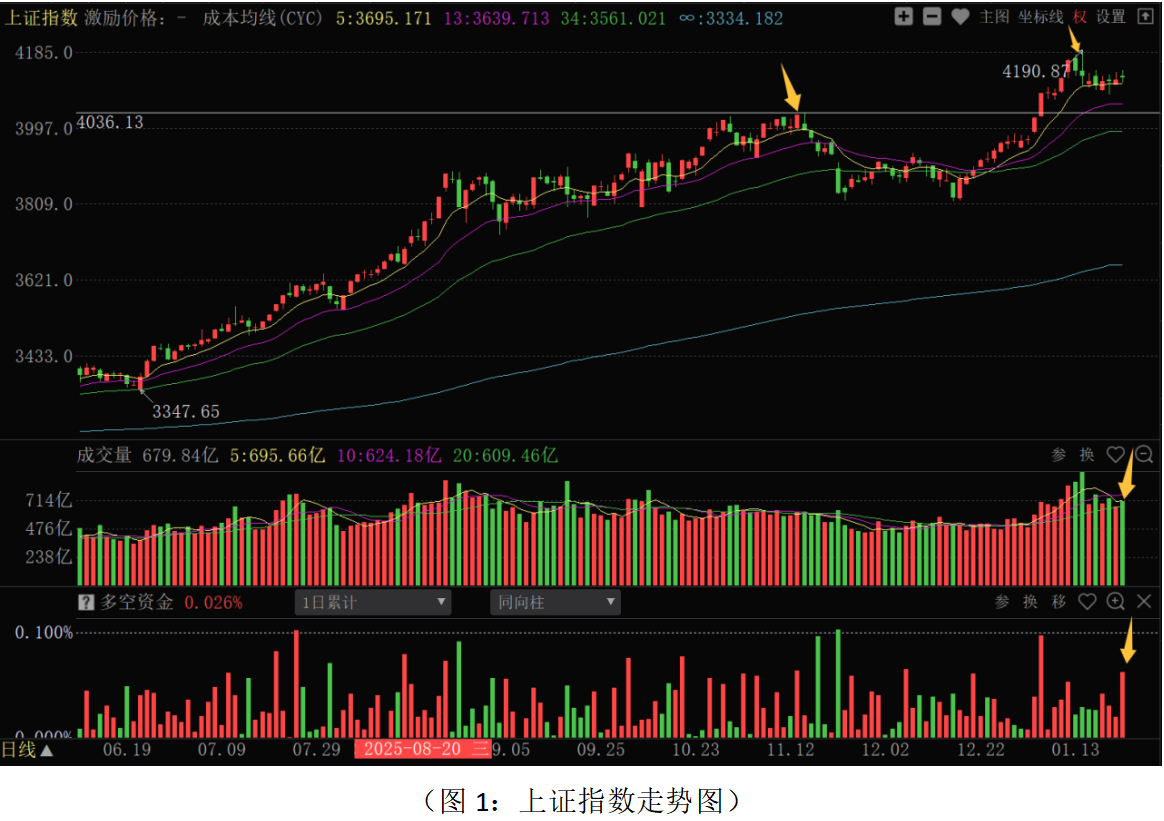The height and width of the screenshot is (821, 1164).
Task: Close the 多空资金 indicator panel
Action: (1144, 601)
